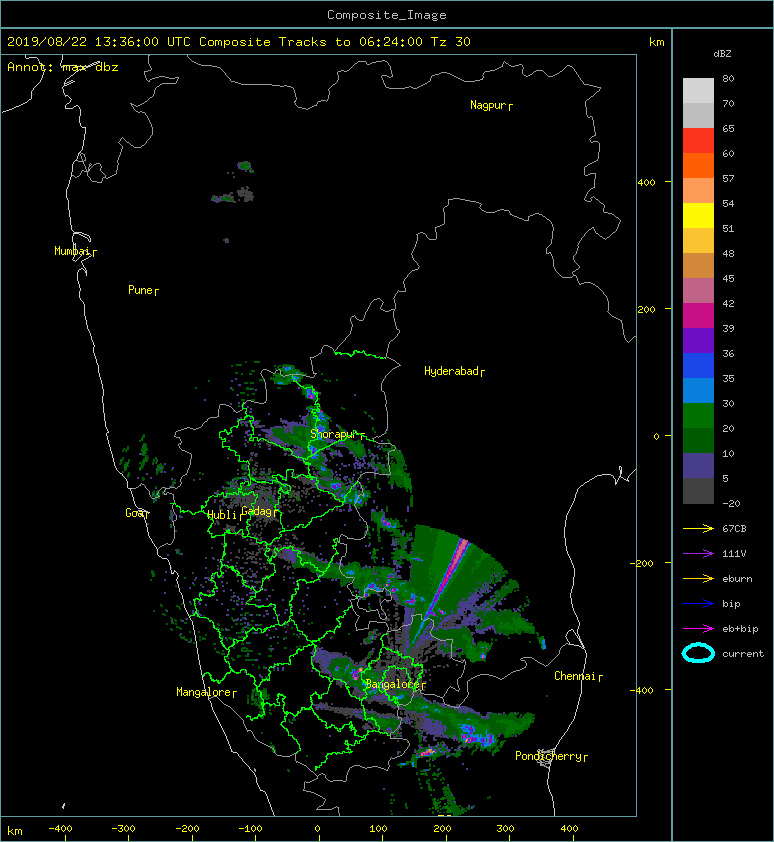This screenshot has width=774, height=842.
Task: Select the blue 35 dBZ color swatch
Action: point(698,366)
